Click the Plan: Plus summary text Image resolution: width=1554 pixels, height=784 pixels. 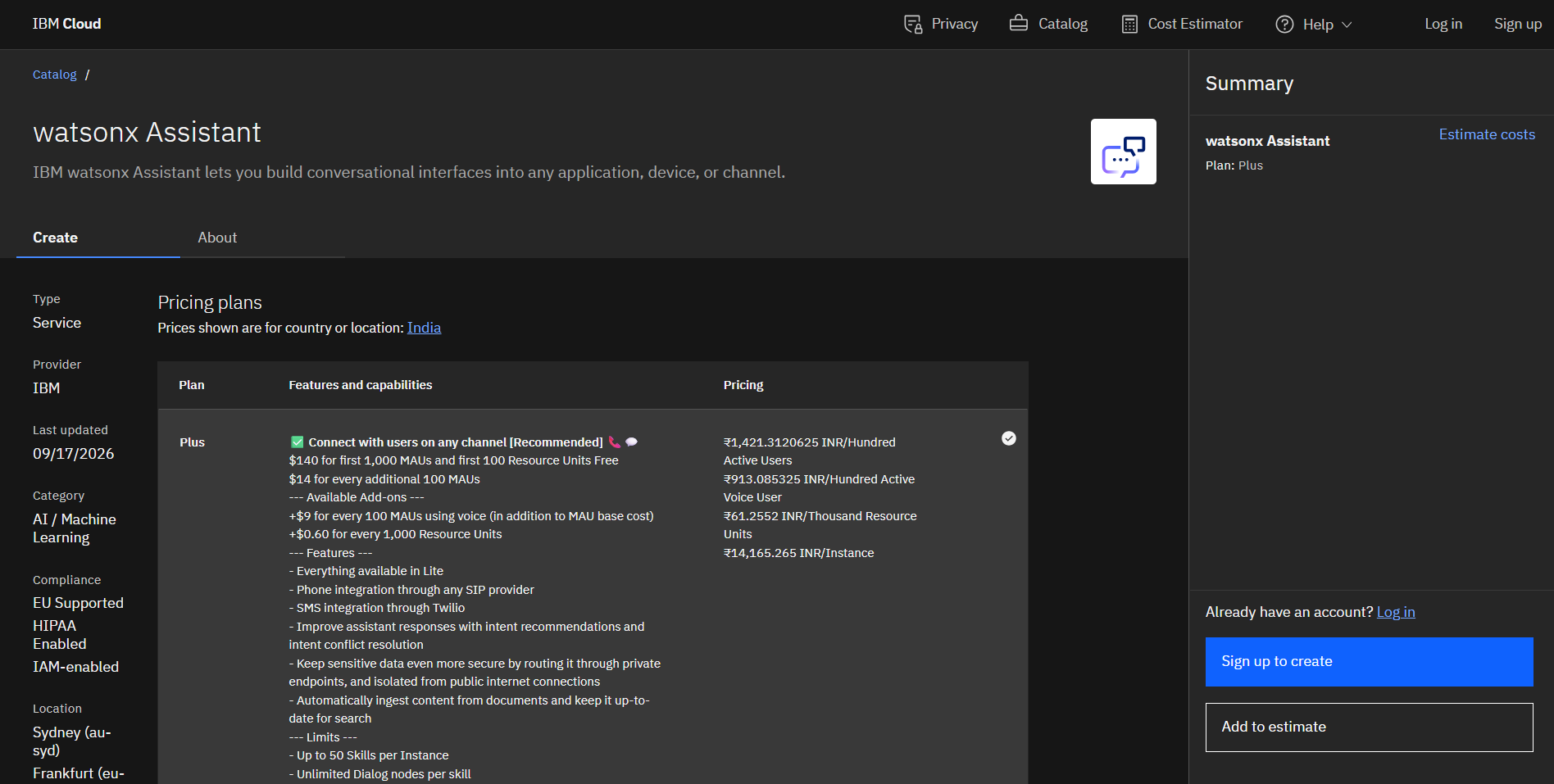tap(1234, 165)
